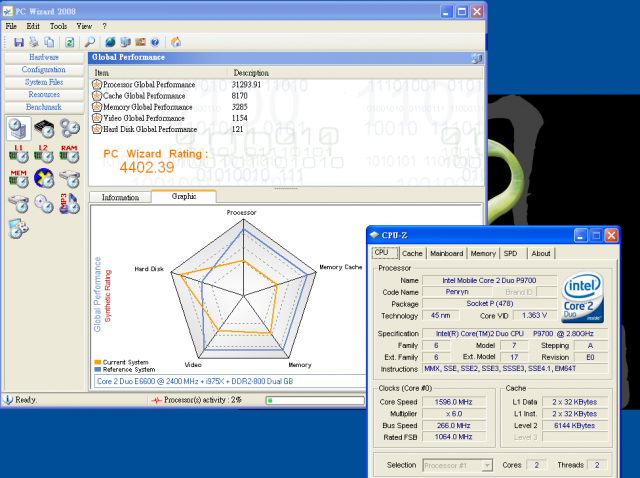Open the Cache tab in CPU-Z

(x=412, y=253)
